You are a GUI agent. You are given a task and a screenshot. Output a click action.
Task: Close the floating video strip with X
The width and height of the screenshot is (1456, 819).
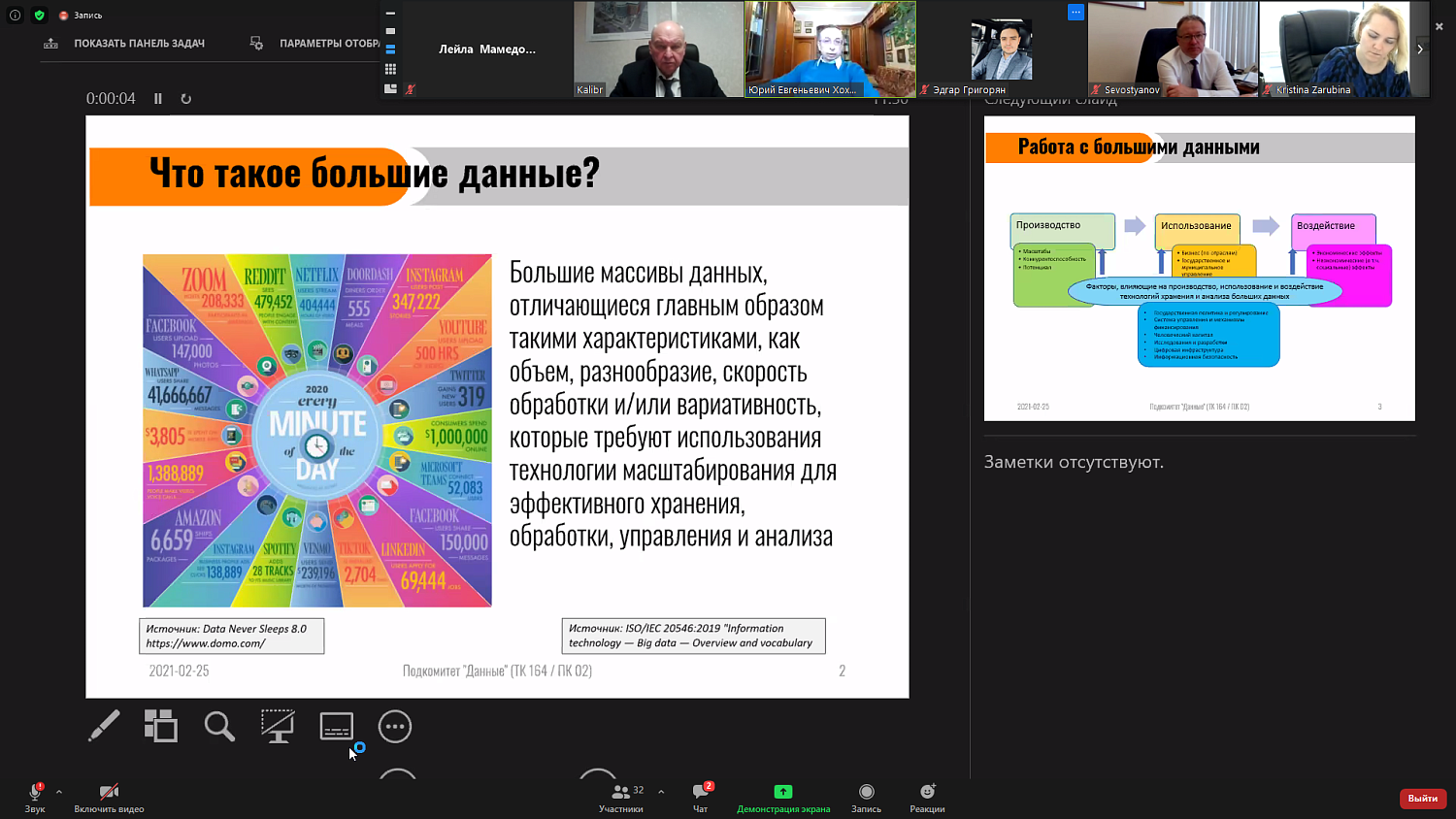1439,26
